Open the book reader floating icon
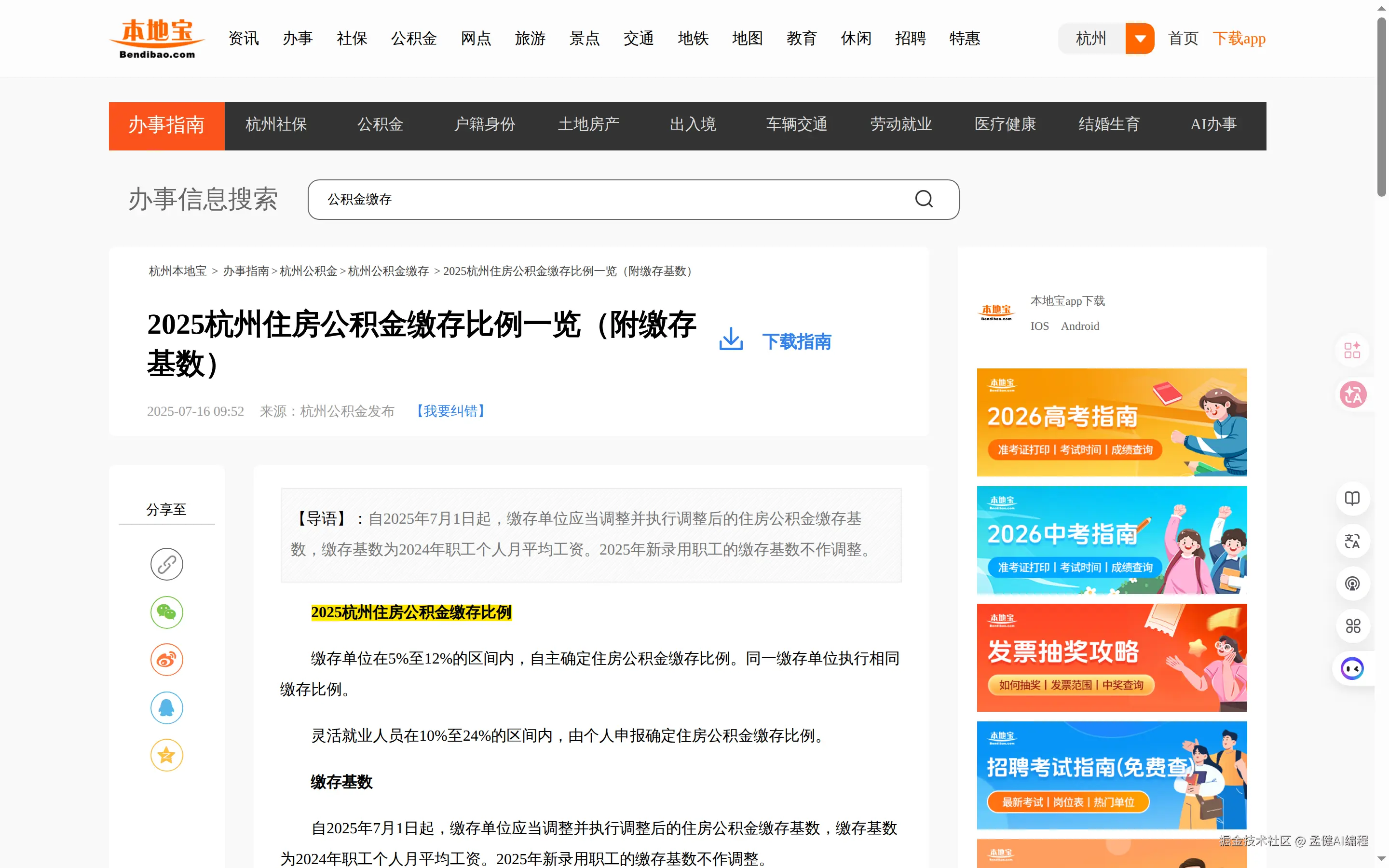Image resolution: width=1389 pixels, height=868 pixels. [1352, 498]
